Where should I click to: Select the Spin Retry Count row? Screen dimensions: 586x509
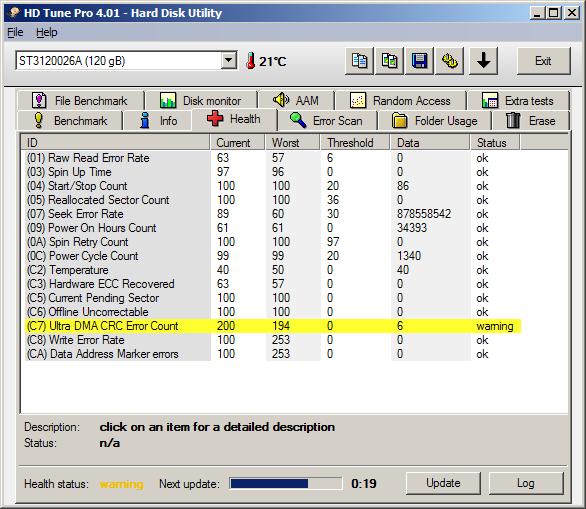(x=273, y=242)
